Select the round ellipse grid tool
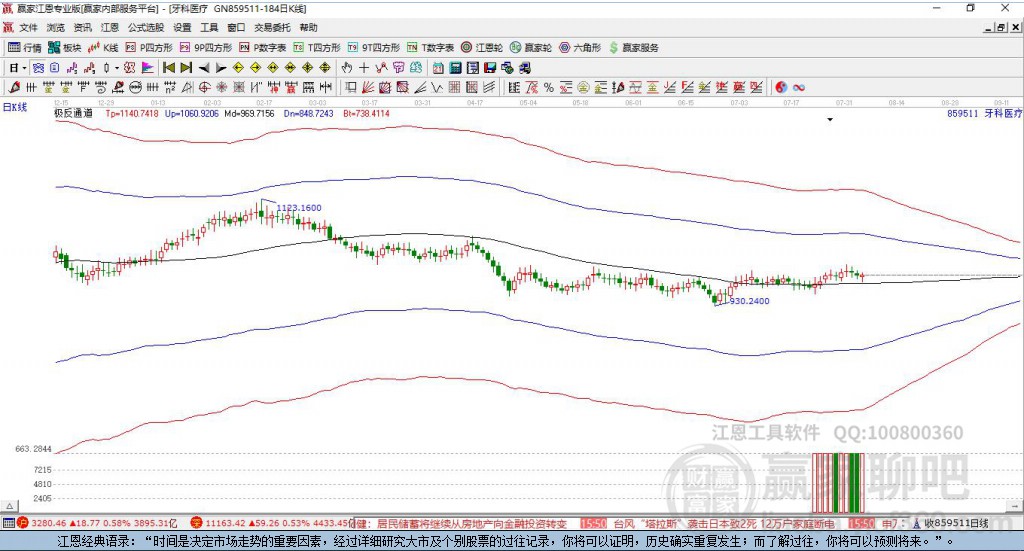Viewport: 1024px width, 551px height. point(135,87)
